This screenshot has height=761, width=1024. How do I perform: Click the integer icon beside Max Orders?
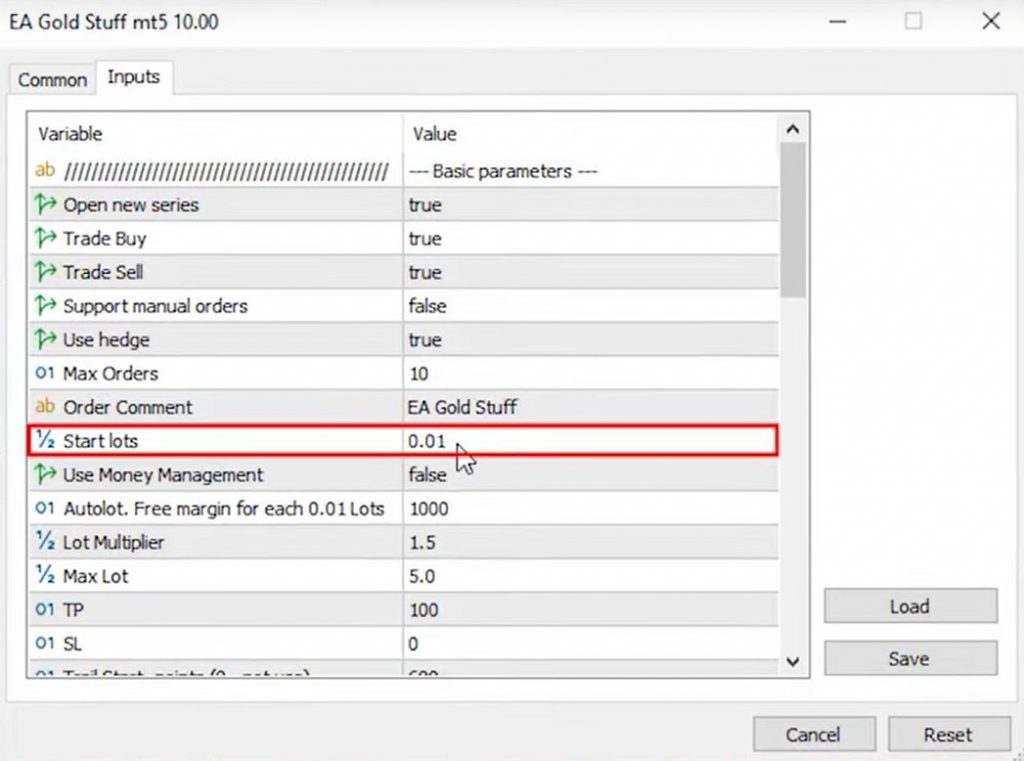tap(45, 374)
